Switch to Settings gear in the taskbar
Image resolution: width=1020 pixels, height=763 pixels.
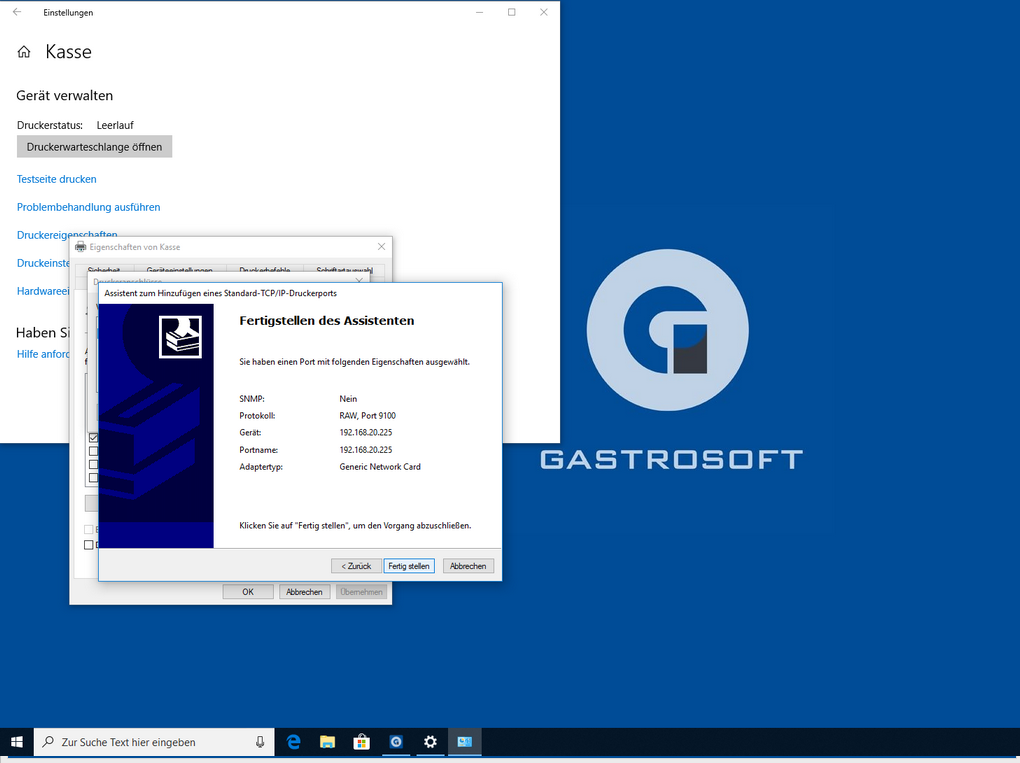[430, 742]
